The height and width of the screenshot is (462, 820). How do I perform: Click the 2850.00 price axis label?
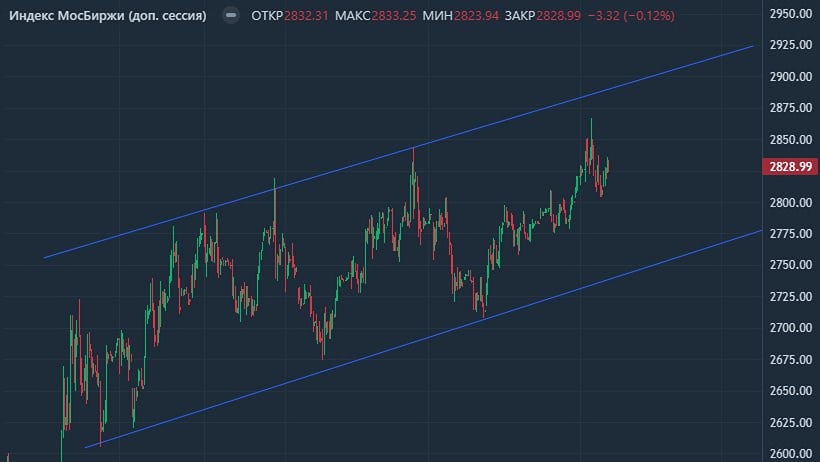pos(791,139)
